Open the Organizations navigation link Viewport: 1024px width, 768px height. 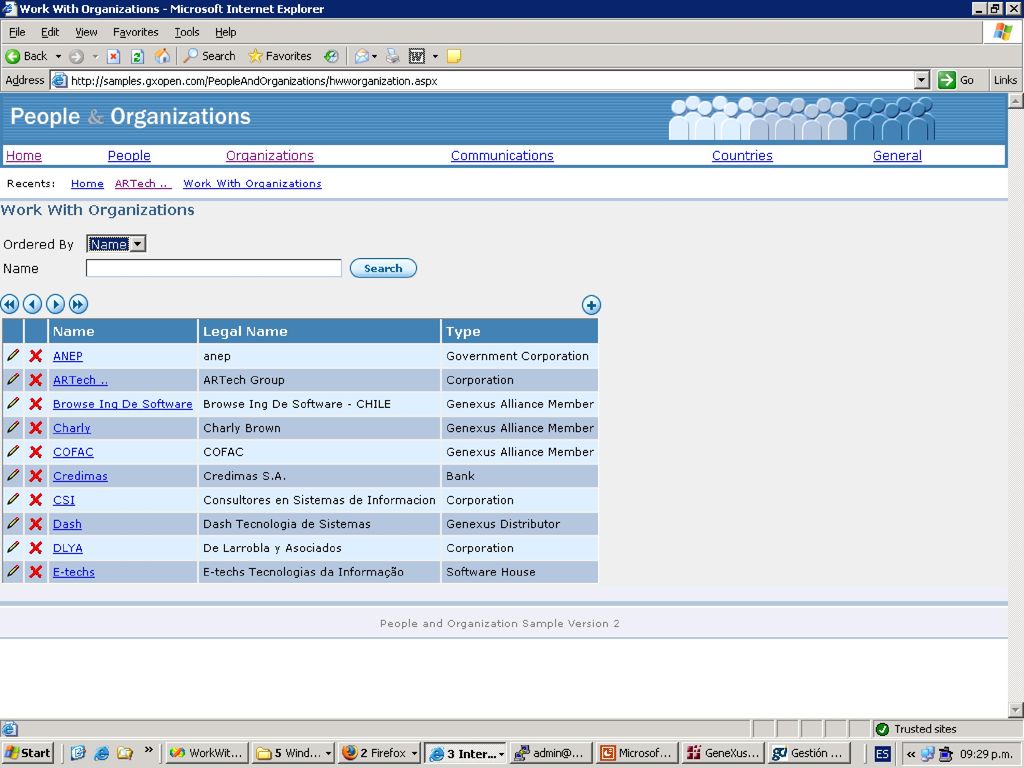point(270,155)
